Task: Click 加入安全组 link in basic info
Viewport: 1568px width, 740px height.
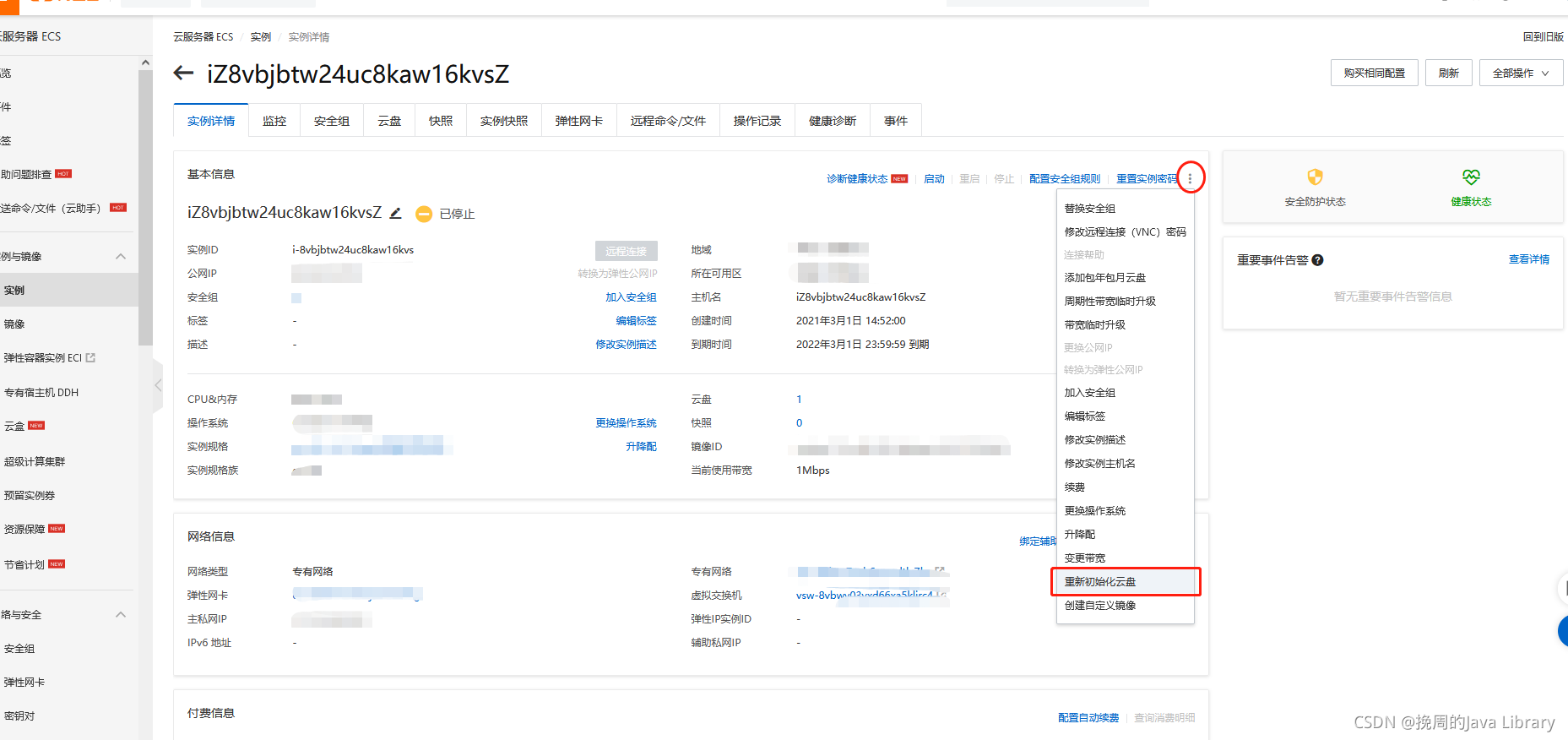Action: pos(631,297)
